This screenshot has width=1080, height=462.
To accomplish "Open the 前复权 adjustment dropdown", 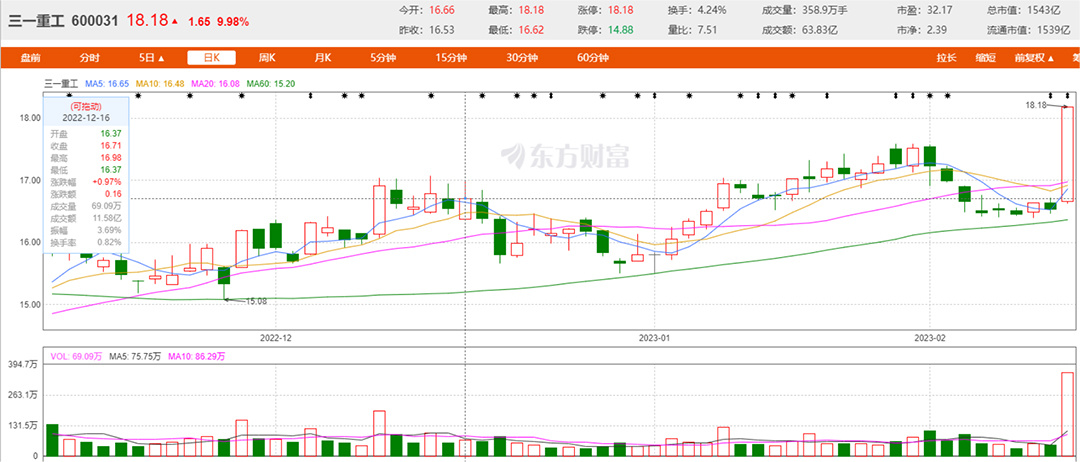I will point(1035,59).
